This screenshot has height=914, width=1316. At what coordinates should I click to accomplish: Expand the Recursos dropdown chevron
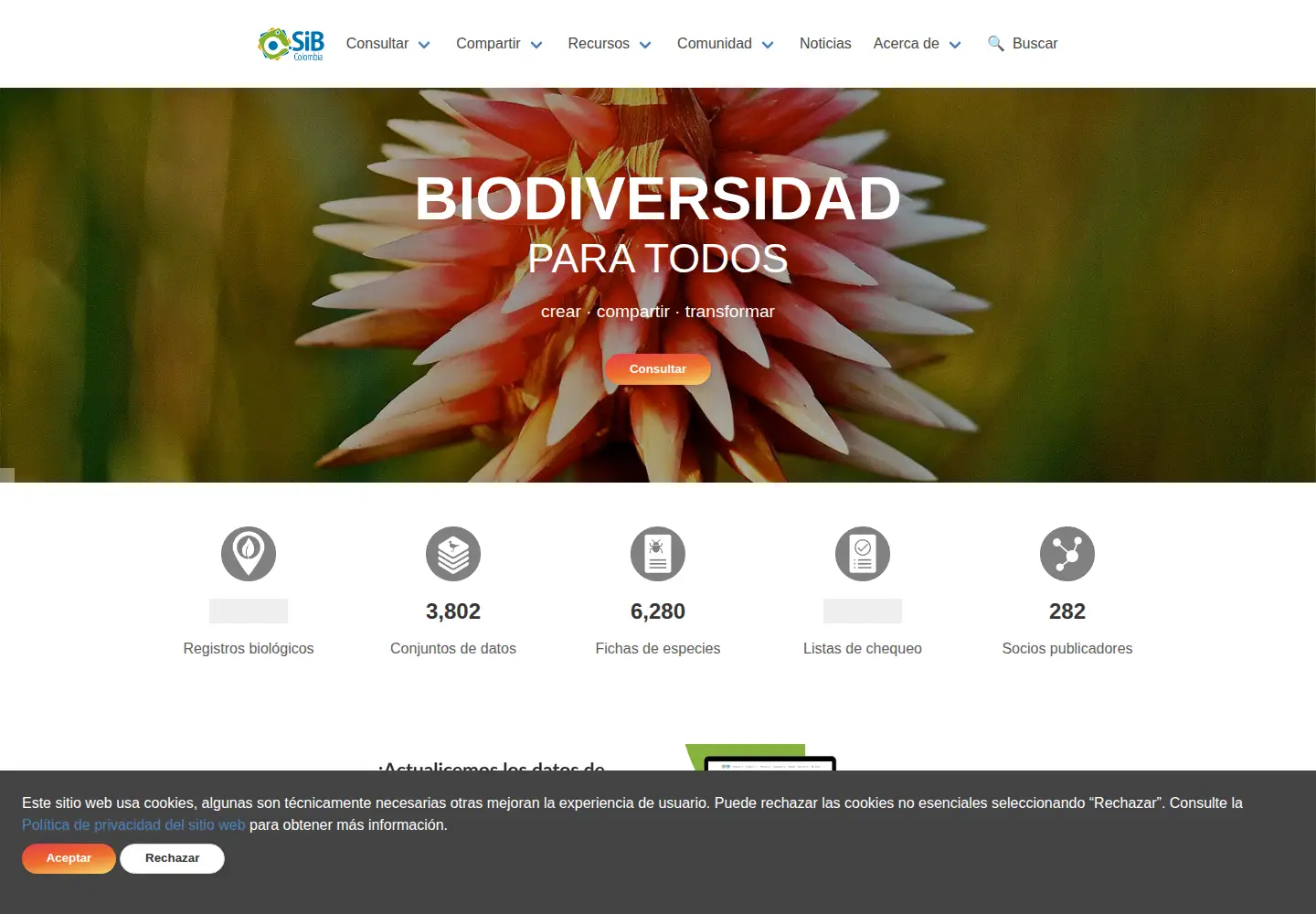(645, 45)
